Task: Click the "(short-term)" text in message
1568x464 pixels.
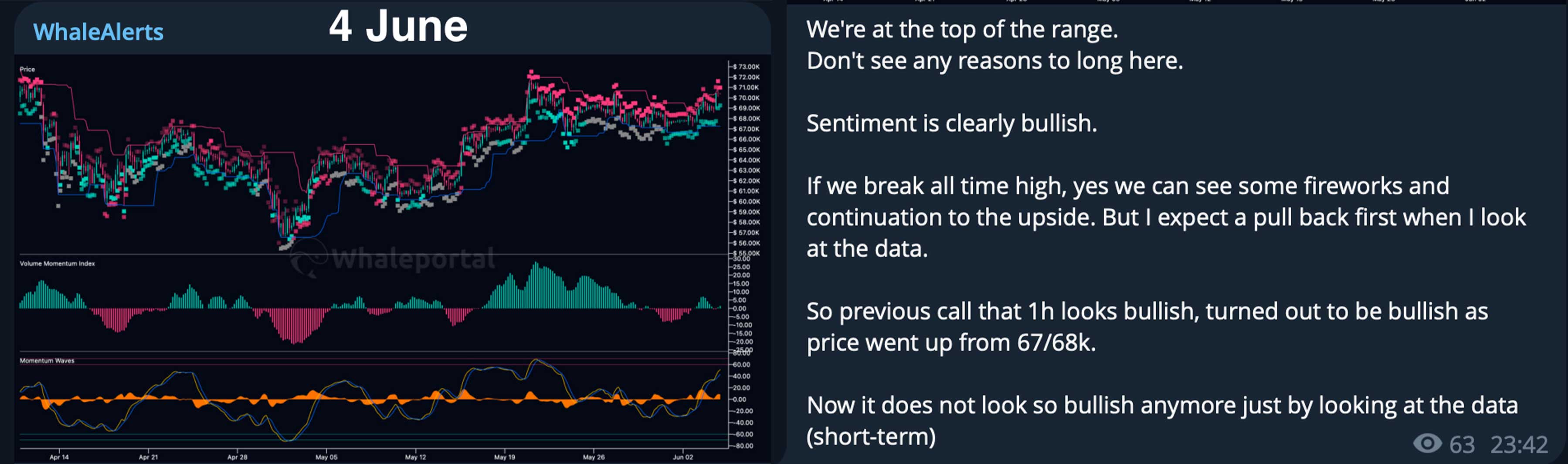Action: coord(870,437)
